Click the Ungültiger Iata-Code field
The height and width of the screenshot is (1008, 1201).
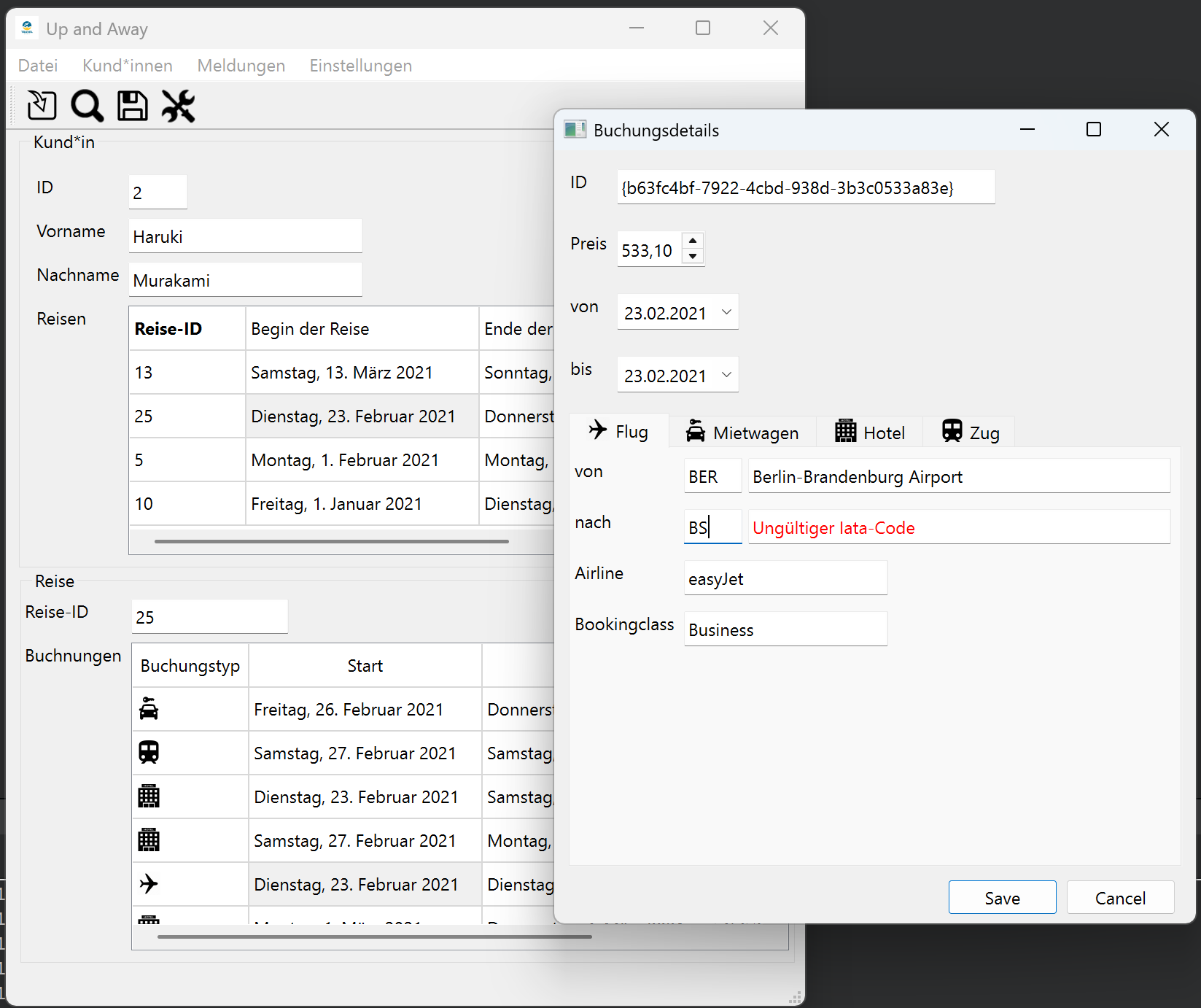959,527
